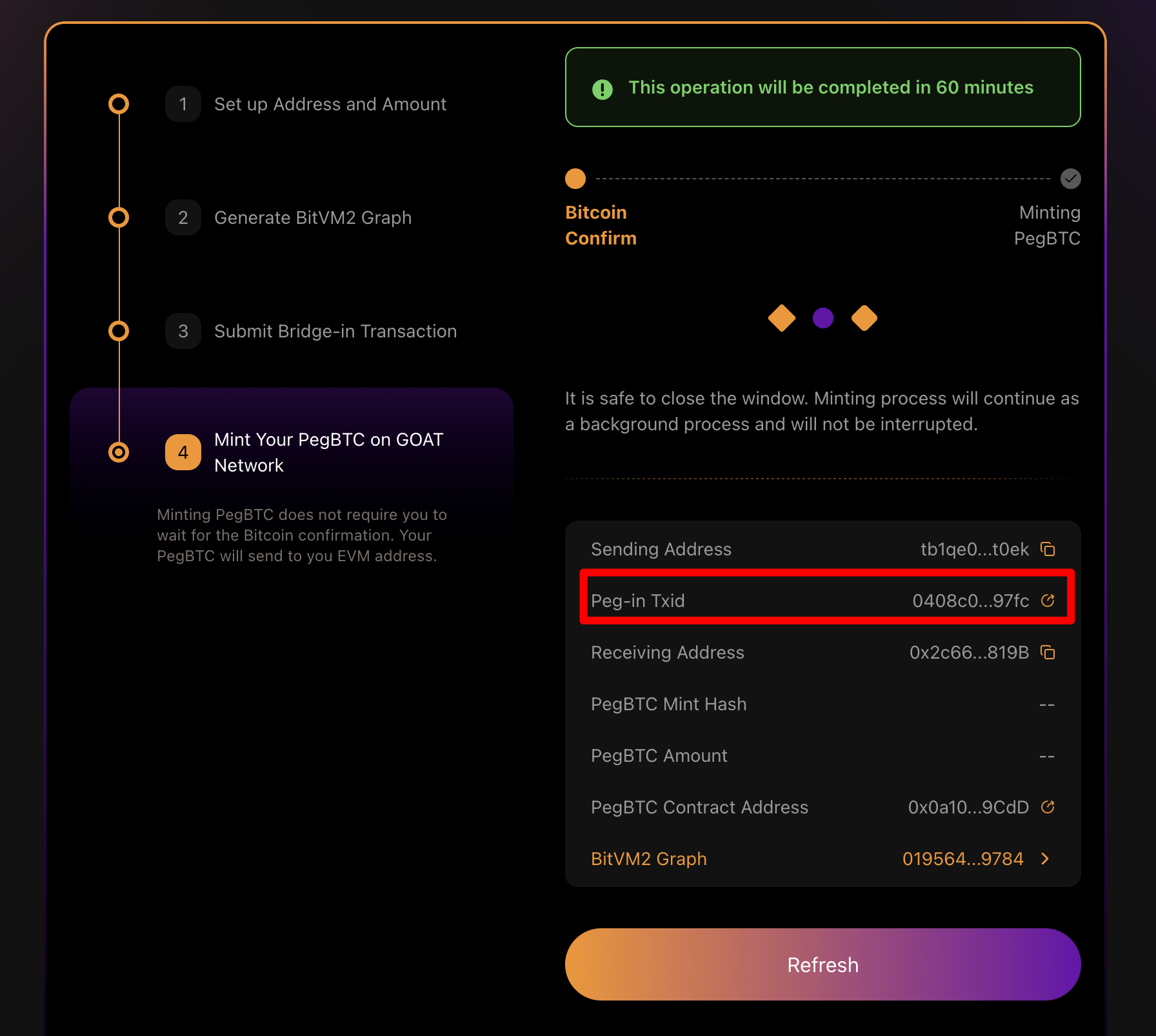The width and height of the screenshot is (1156, 1036).
Task: Select step 2 timeline circle marker
Action: click(x=119, y=217)
